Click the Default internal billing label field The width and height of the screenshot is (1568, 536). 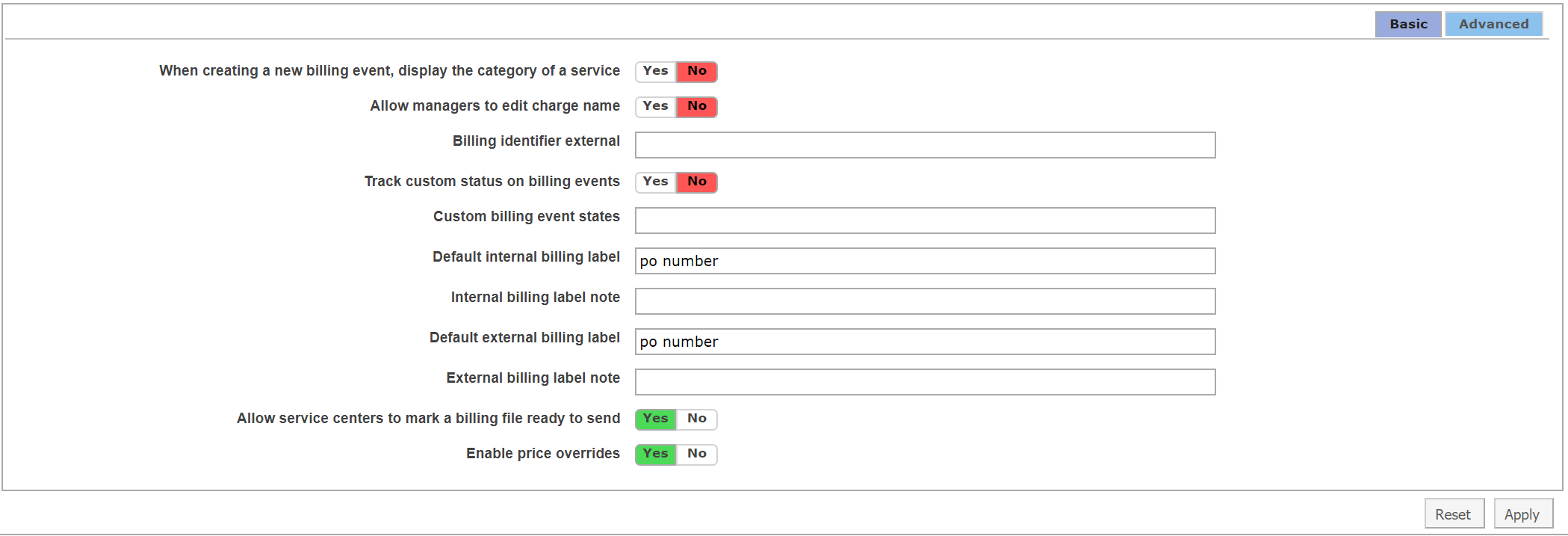924,261
